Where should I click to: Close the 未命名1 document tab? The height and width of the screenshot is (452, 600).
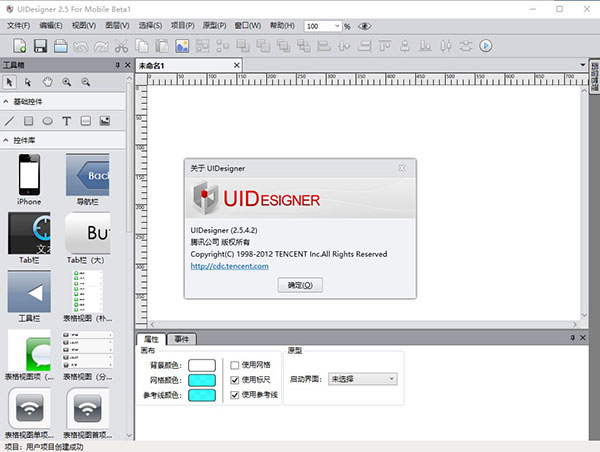[237, 65]
